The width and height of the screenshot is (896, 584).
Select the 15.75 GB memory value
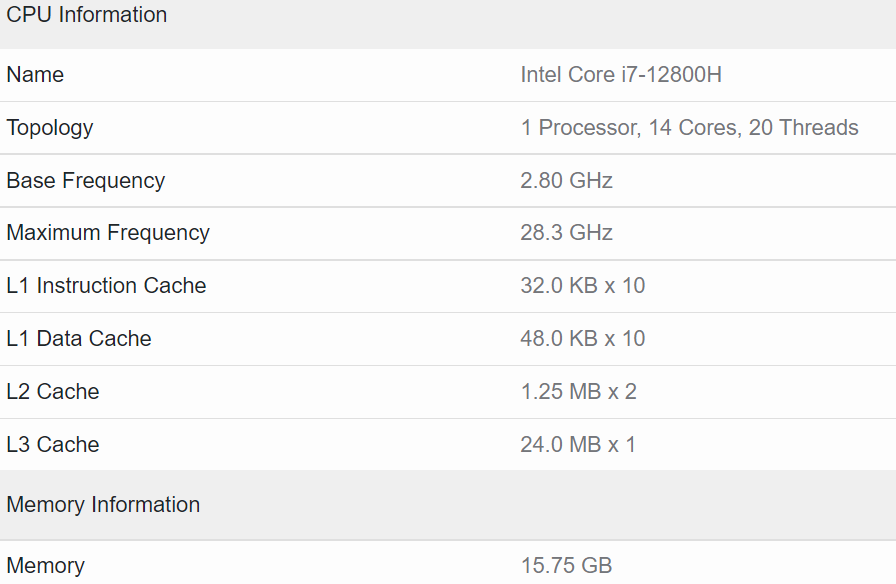tap(566, 566)
